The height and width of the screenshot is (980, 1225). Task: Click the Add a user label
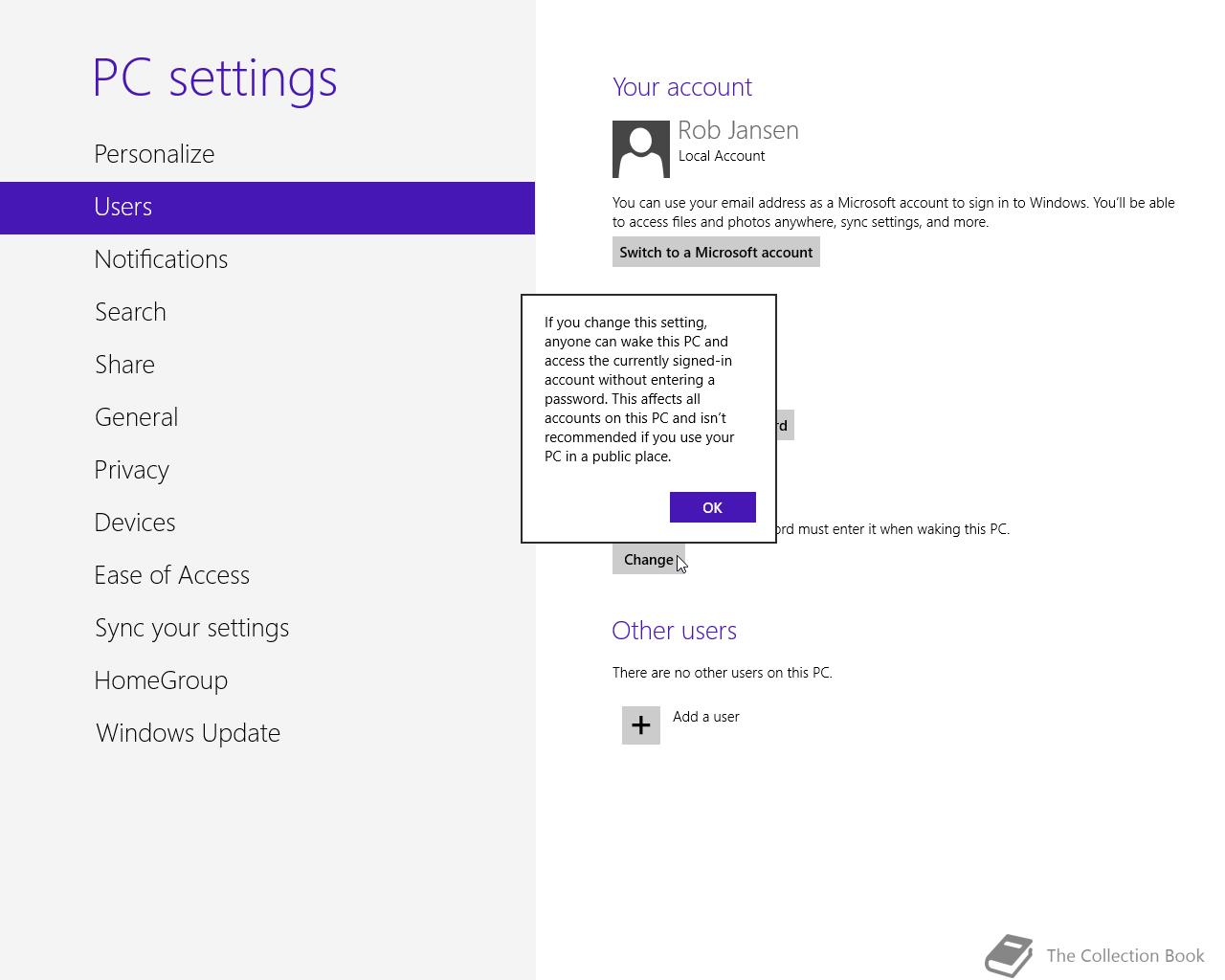click(x=706, y=717)
